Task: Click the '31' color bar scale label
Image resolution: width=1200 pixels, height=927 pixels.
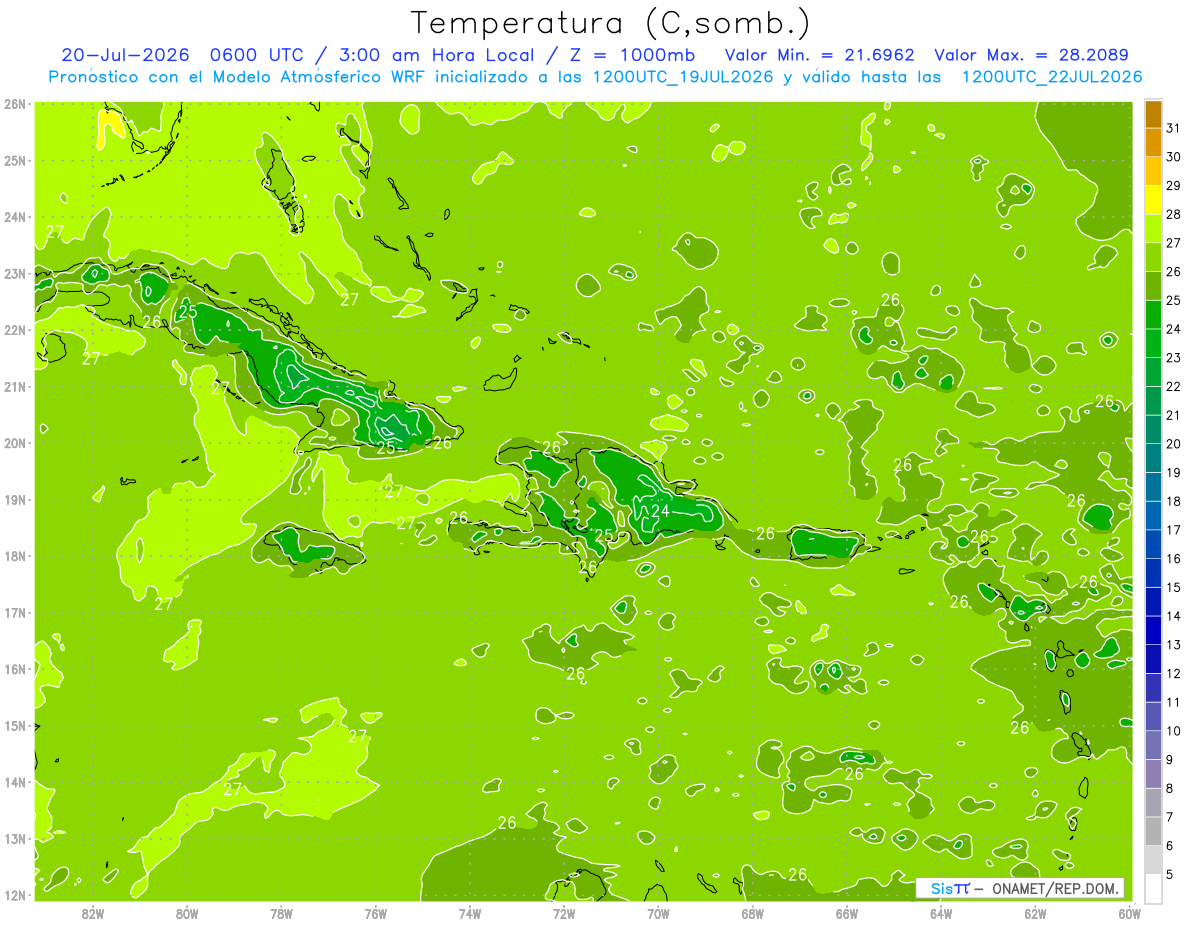Action: (1173, 128)
